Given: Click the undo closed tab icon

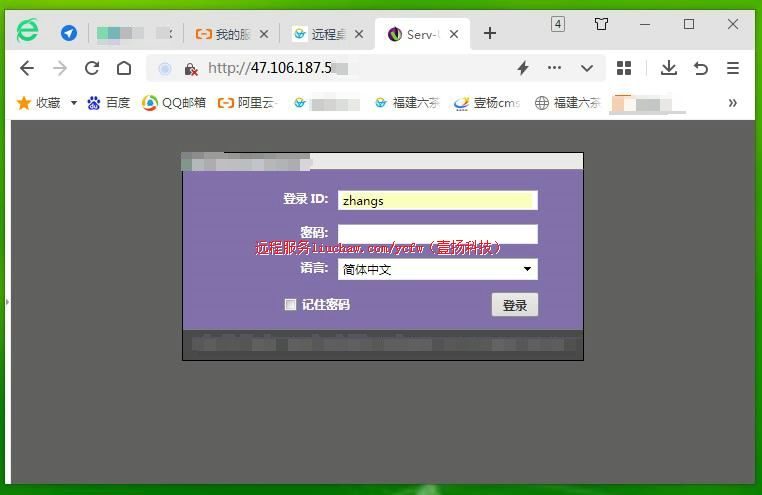Looking at the screenshot, I should click(701, 68).
